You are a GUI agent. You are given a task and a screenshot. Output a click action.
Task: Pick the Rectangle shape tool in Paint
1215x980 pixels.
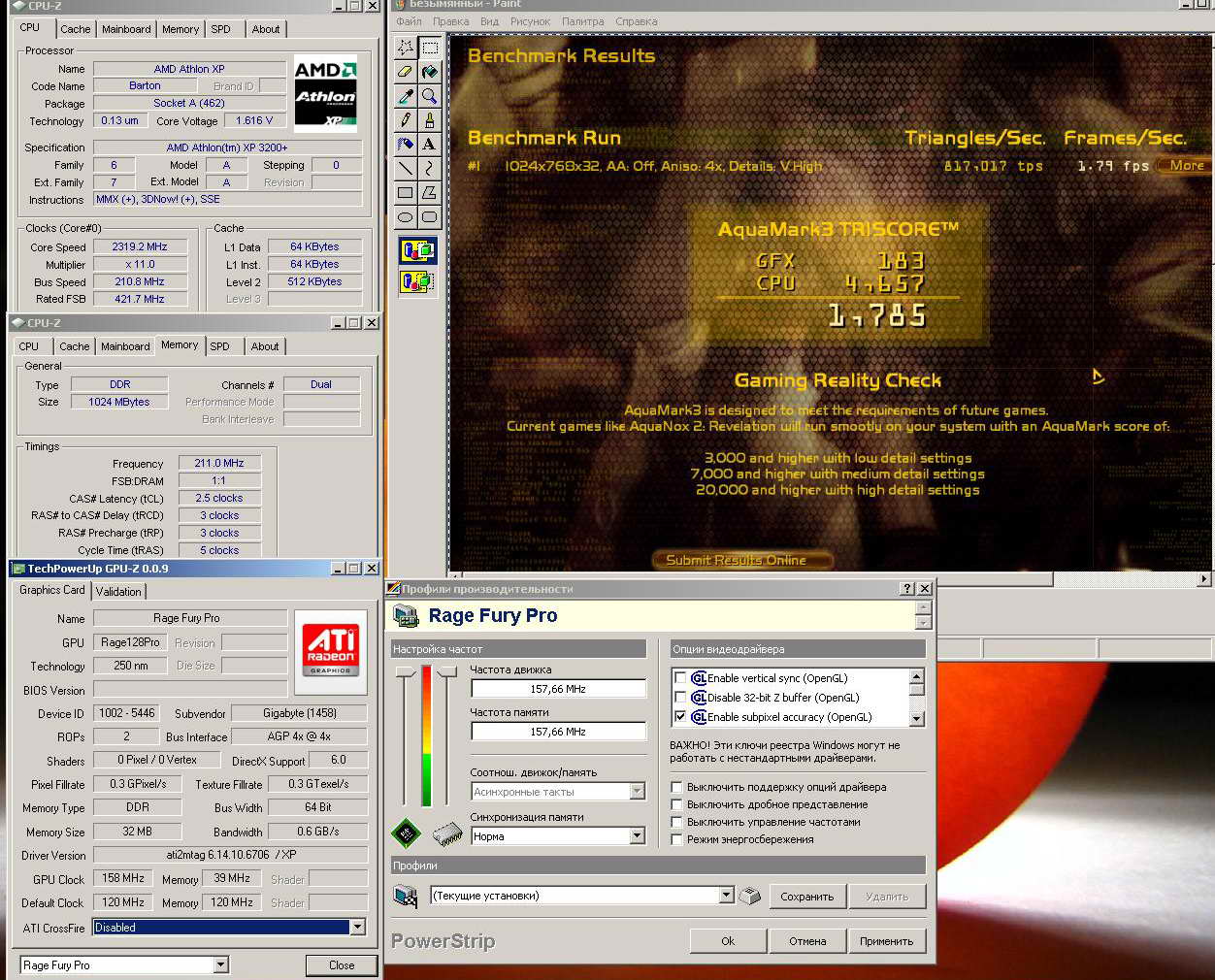[406, 192]
